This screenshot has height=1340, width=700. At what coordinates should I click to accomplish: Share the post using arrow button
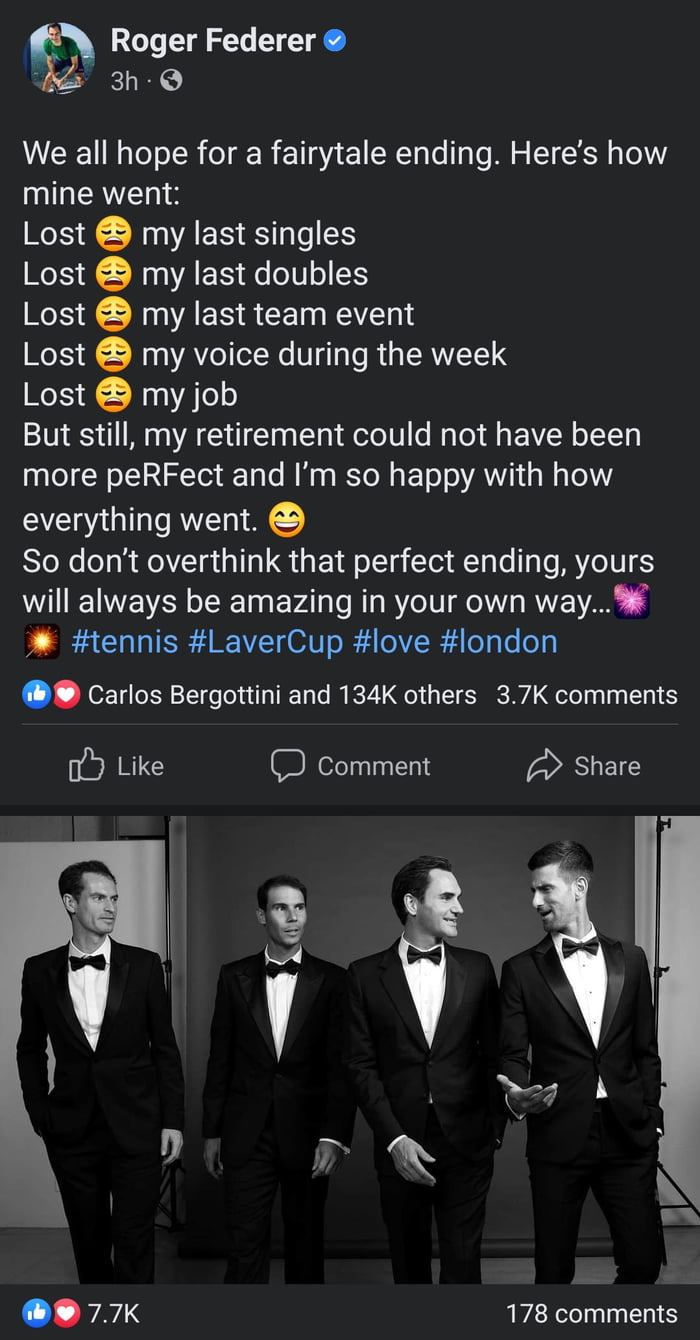point(583,766)
